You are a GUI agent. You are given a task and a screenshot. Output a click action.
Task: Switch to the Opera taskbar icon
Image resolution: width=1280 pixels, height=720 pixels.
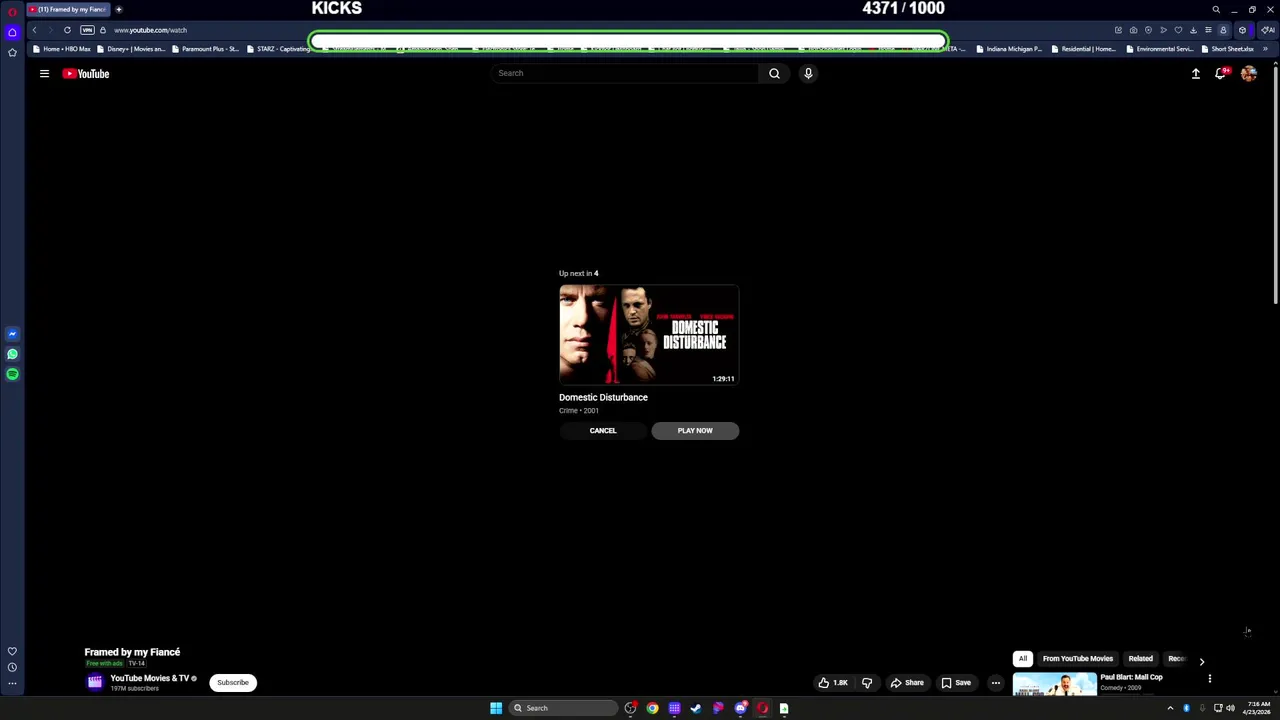[x=762, y=708]
